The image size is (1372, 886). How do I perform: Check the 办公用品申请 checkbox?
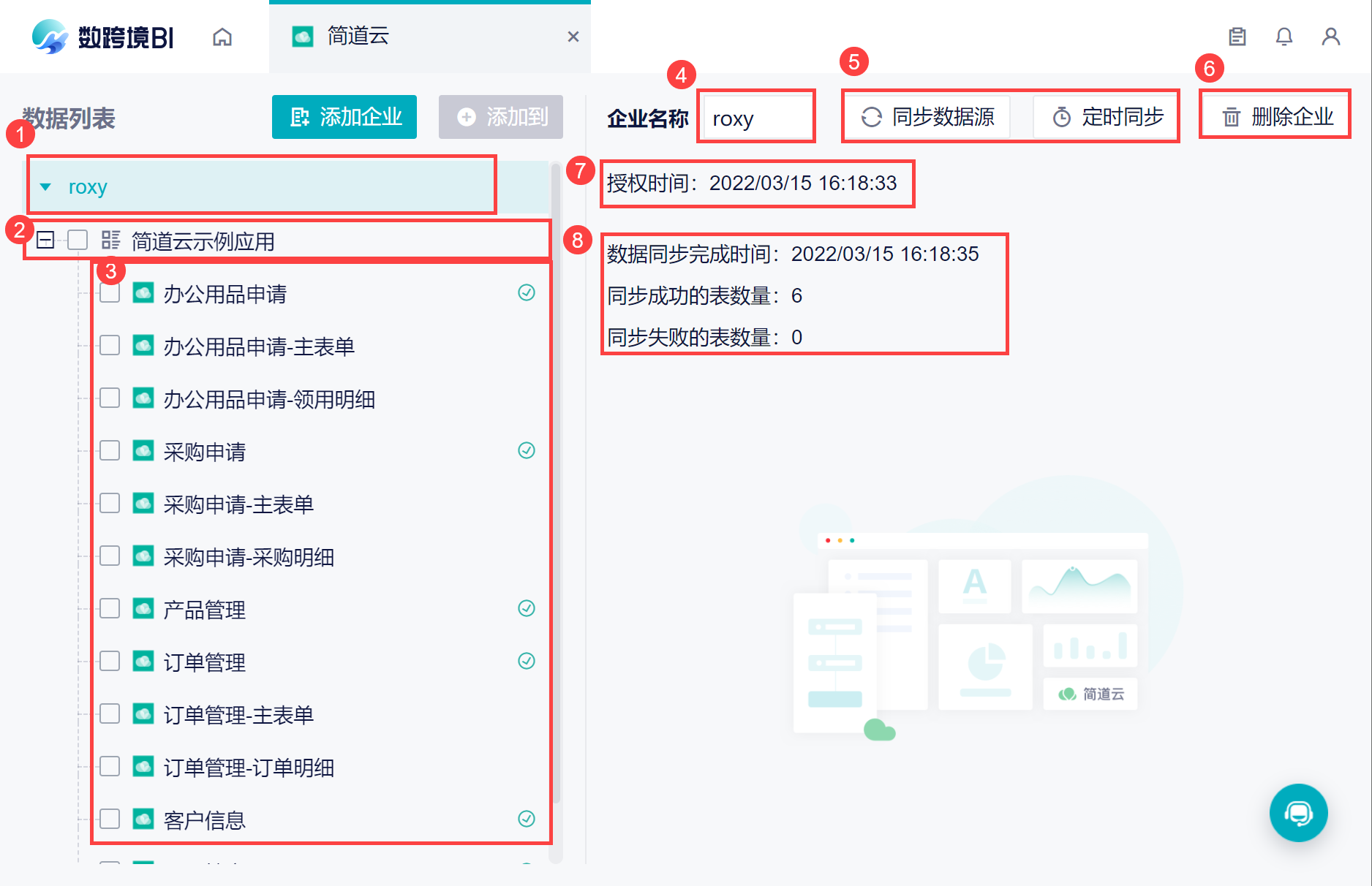110,292
